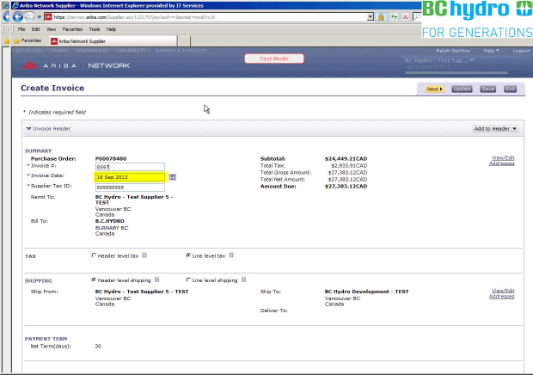Click the Subtotal value $24,449.21CAD
The image size is (533, 375).
pos(346,159)
